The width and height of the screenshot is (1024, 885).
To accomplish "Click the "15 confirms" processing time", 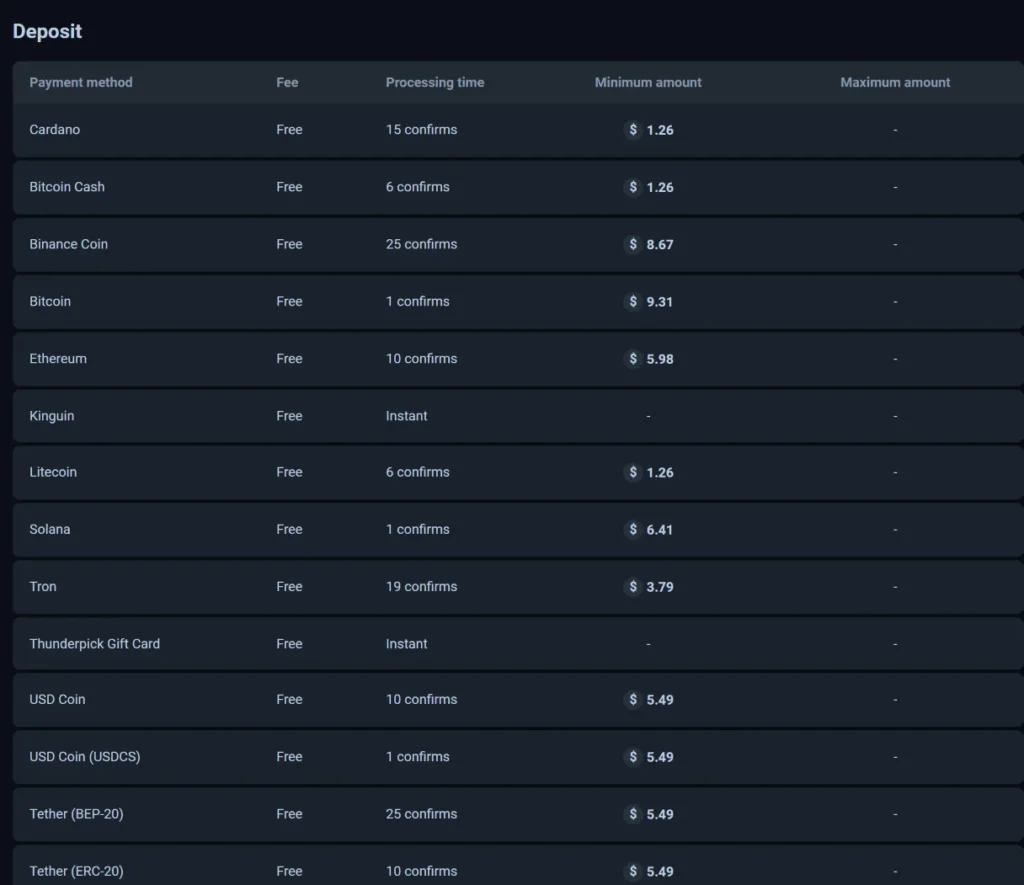I will click(x=421, y=129).
